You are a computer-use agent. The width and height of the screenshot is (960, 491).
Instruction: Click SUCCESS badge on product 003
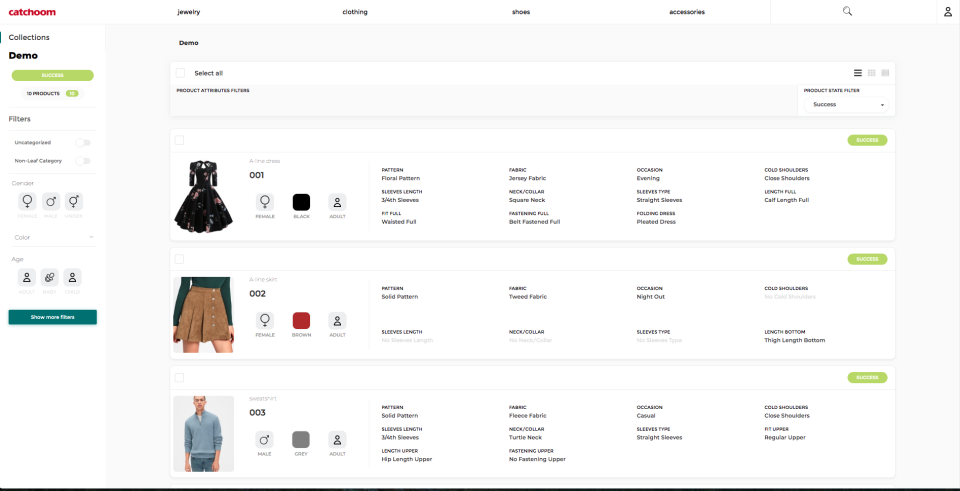tap(867, 378)
